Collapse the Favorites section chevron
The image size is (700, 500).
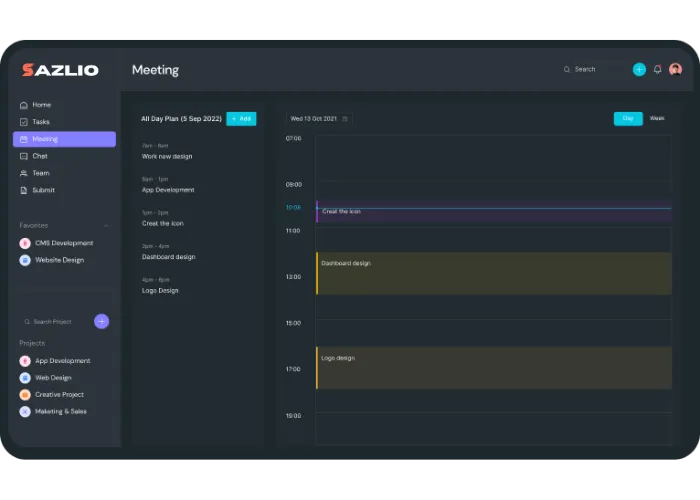(x=106, y=226)
